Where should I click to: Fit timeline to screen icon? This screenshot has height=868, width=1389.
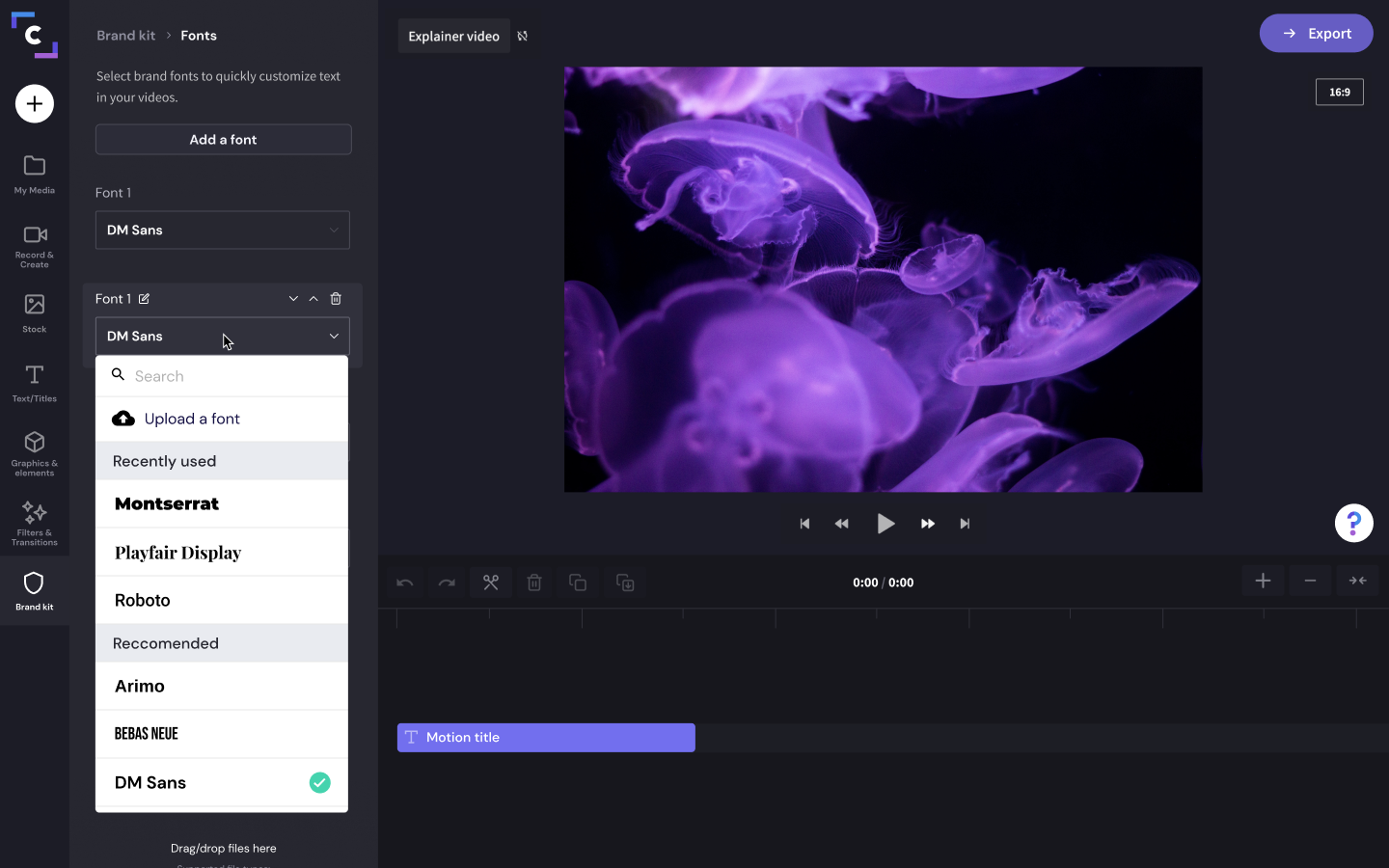pos(1357,581)
